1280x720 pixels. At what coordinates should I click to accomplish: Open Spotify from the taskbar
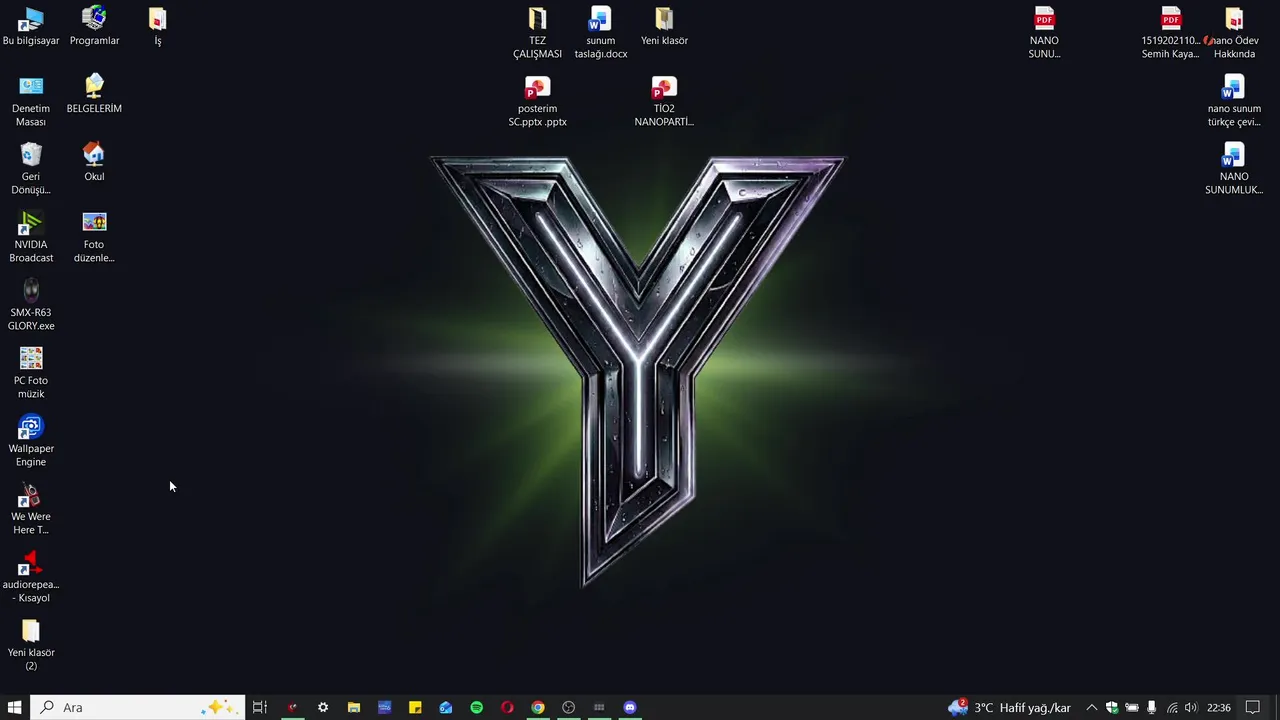[x=477, y=707]
